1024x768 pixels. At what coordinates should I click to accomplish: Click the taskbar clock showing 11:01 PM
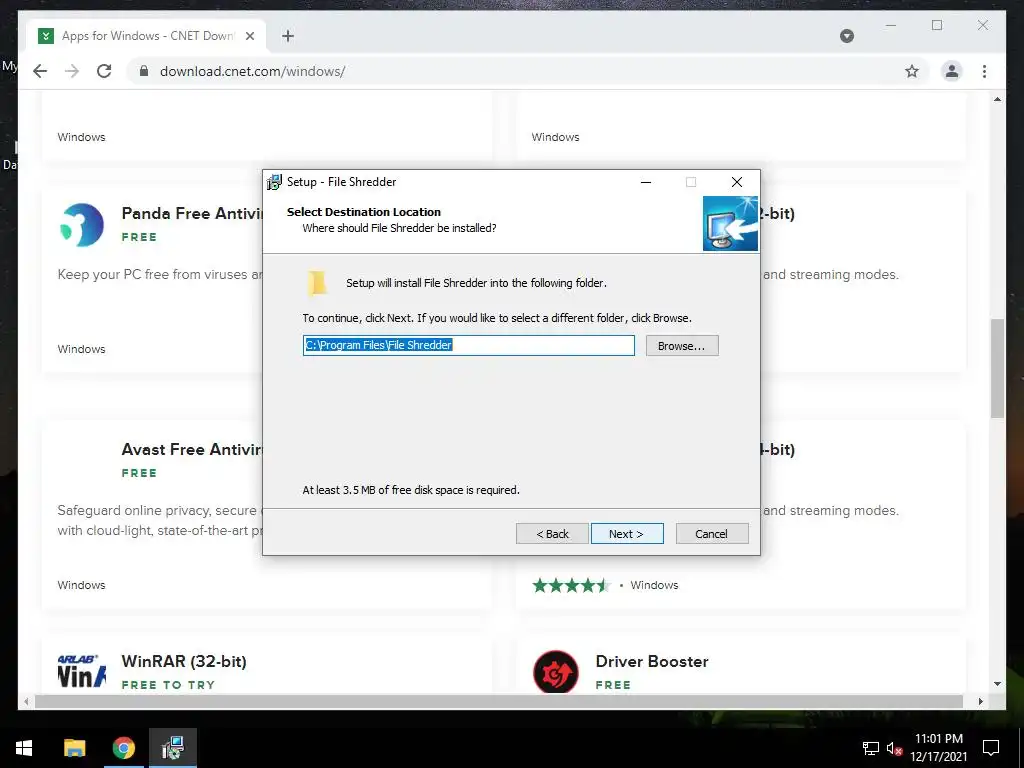coord(938,748)
